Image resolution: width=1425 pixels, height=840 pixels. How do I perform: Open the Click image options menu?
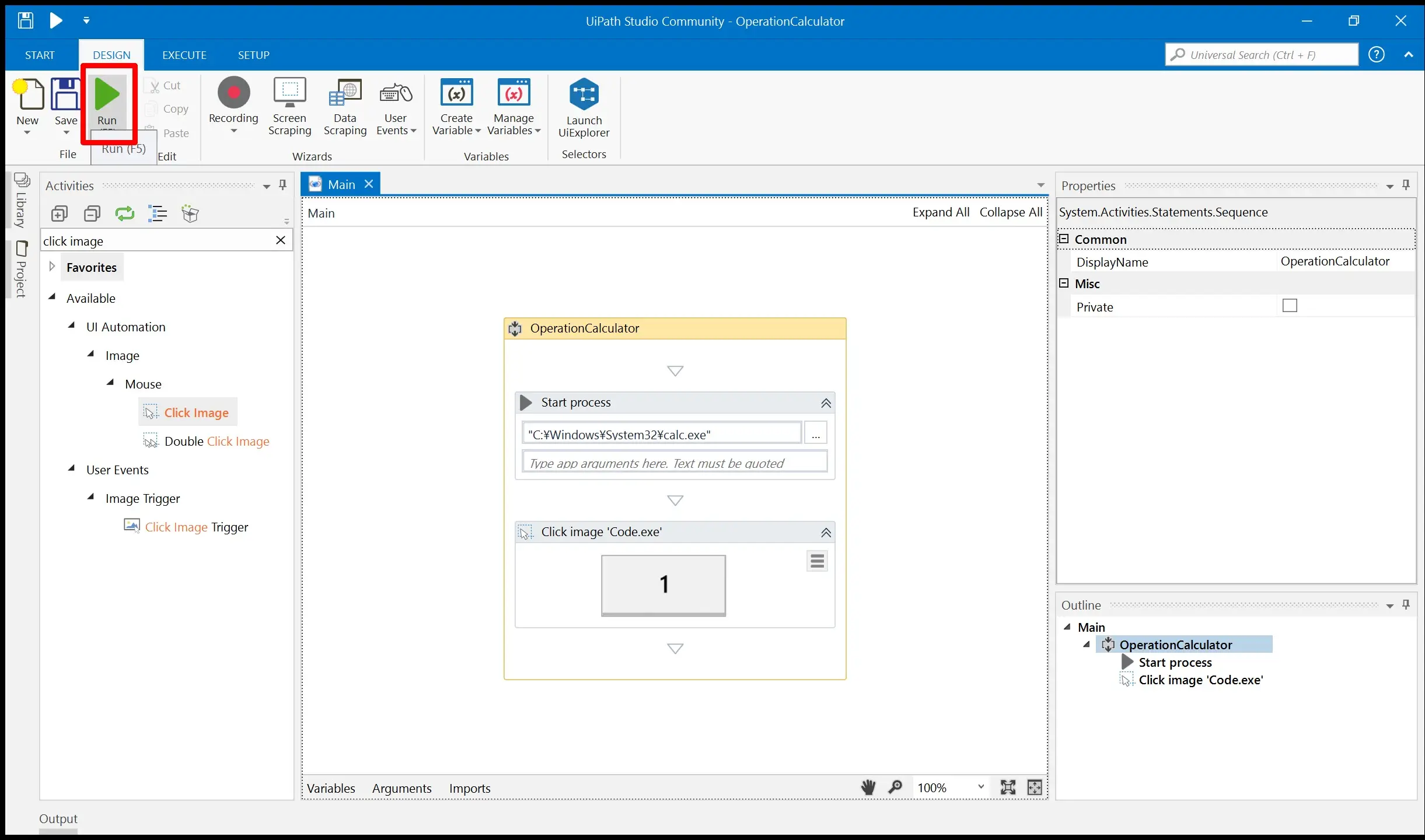pyautogui.click(x=817, y=561)
